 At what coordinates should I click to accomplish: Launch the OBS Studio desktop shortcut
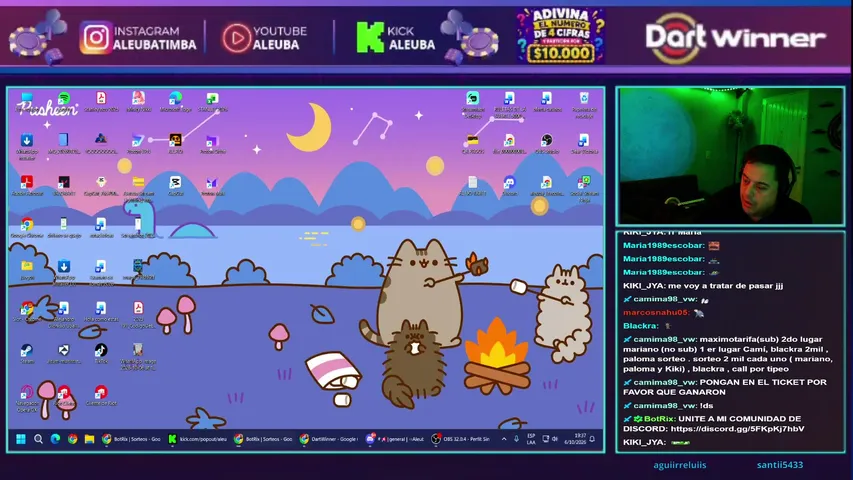546,143
